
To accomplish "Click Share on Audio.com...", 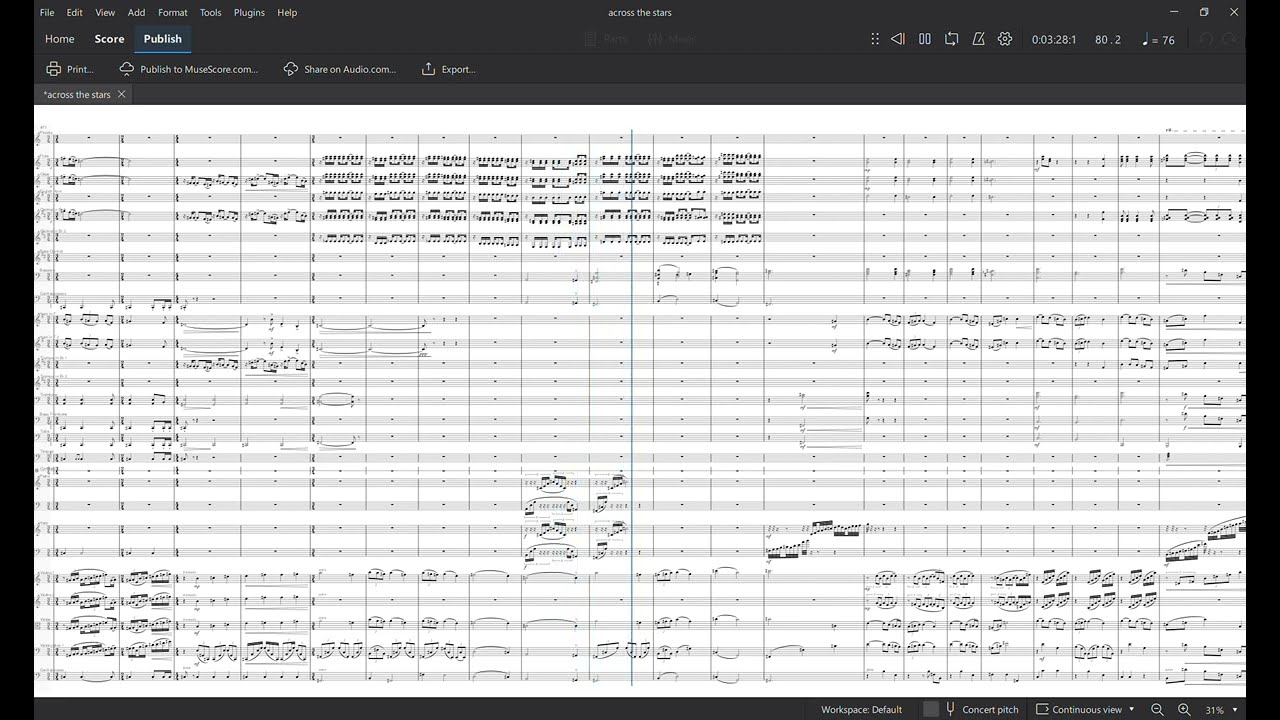I will 340,69.
